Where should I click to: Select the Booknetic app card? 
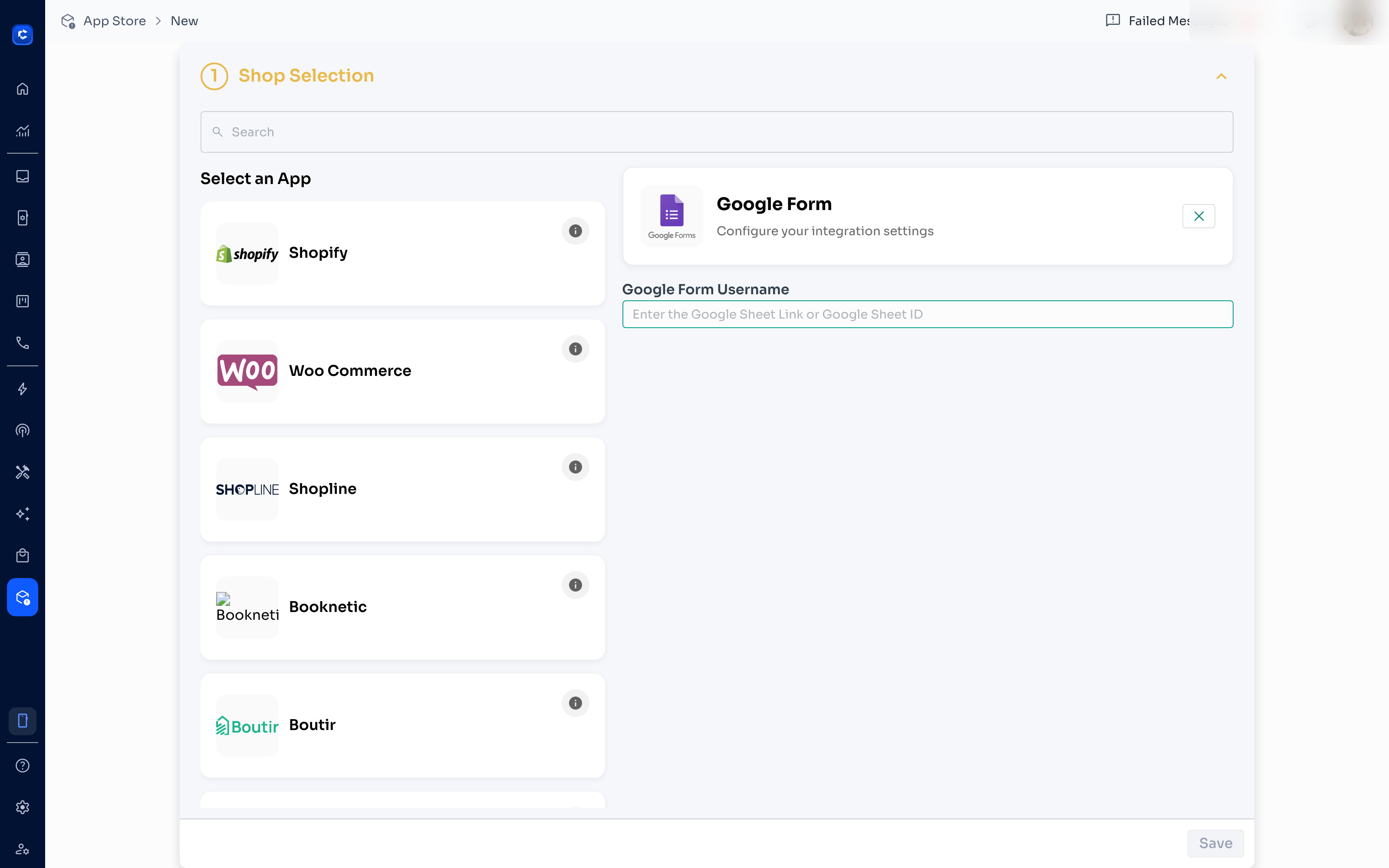tap(402, 607)
